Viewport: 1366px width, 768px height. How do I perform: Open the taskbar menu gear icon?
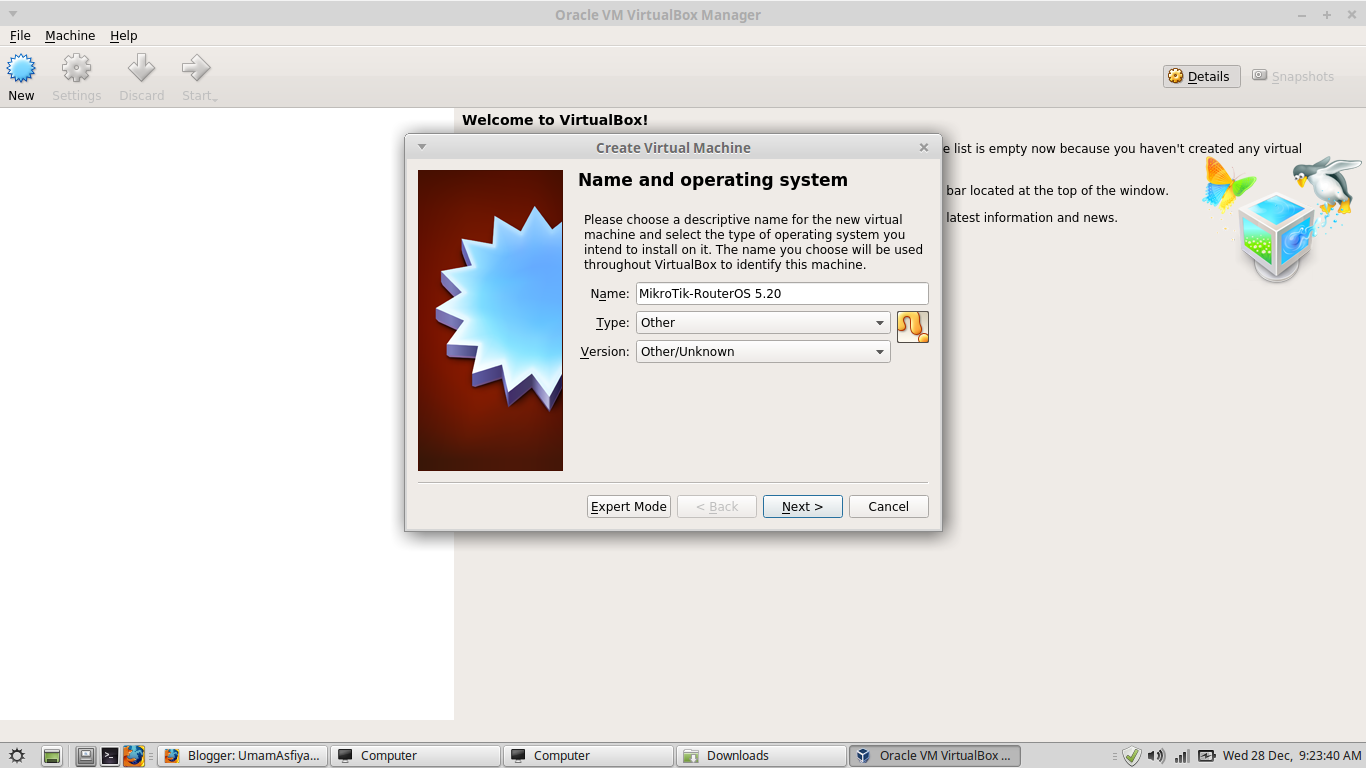point(16,756)
